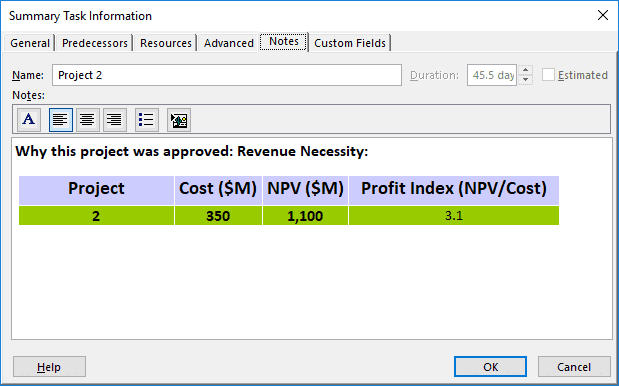Open the Format Font tool

29,120
